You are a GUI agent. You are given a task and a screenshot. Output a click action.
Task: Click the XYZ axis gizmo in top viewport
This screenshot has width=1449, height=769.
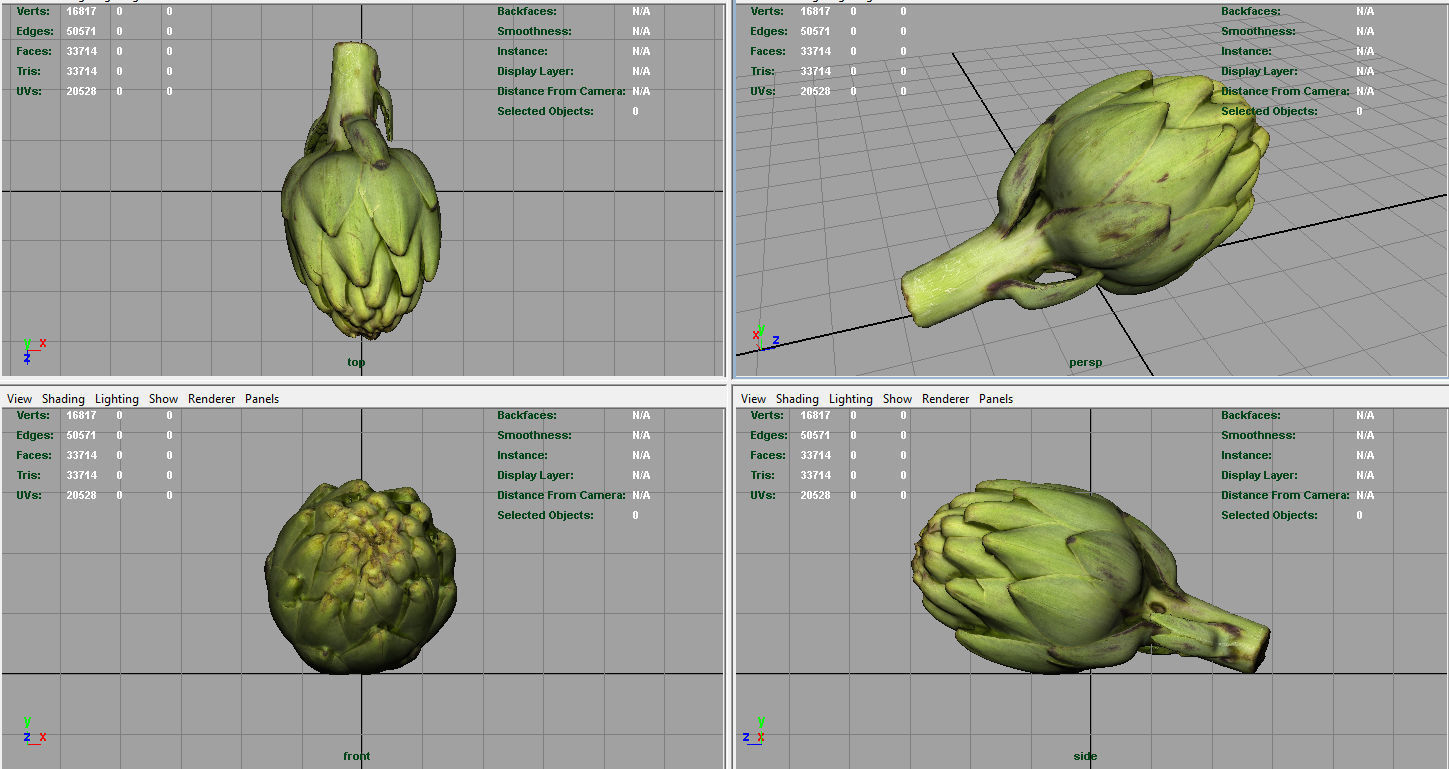(34, 350)
